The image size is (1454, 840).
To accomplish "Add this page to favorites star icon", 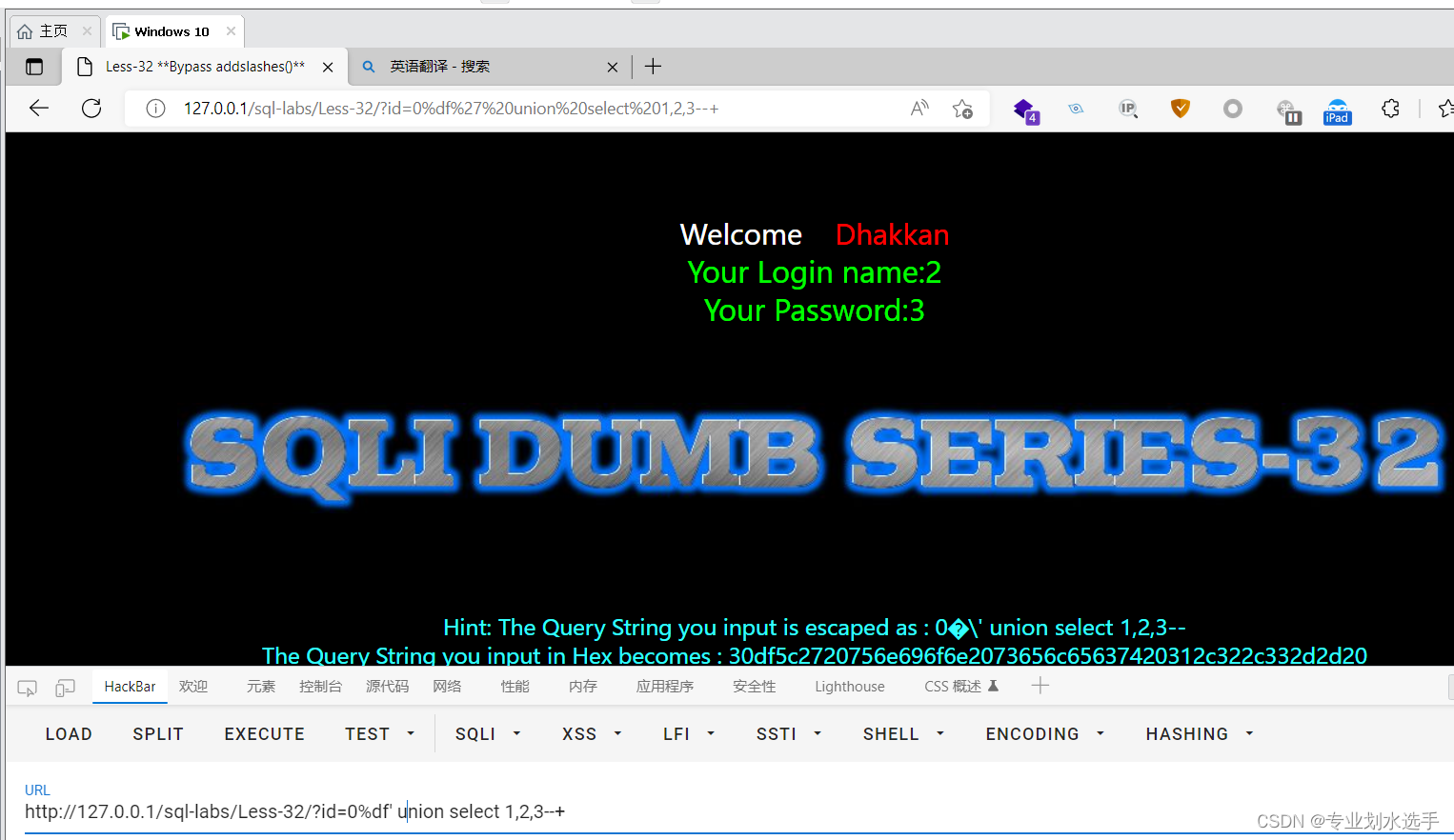I will click(963, 109).
